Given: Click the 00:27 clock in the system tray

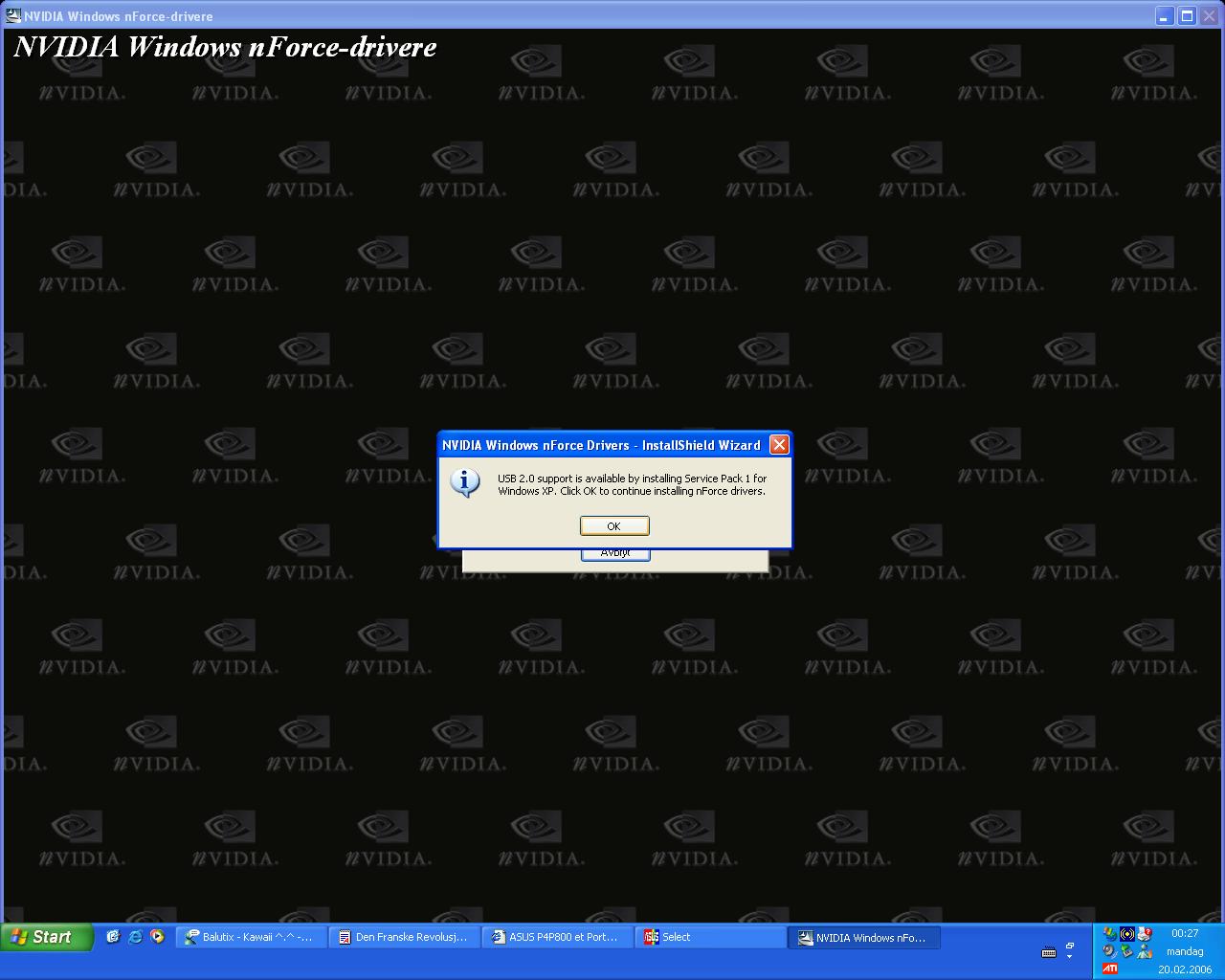Looking at the screenshot, I should [1185, 933].
